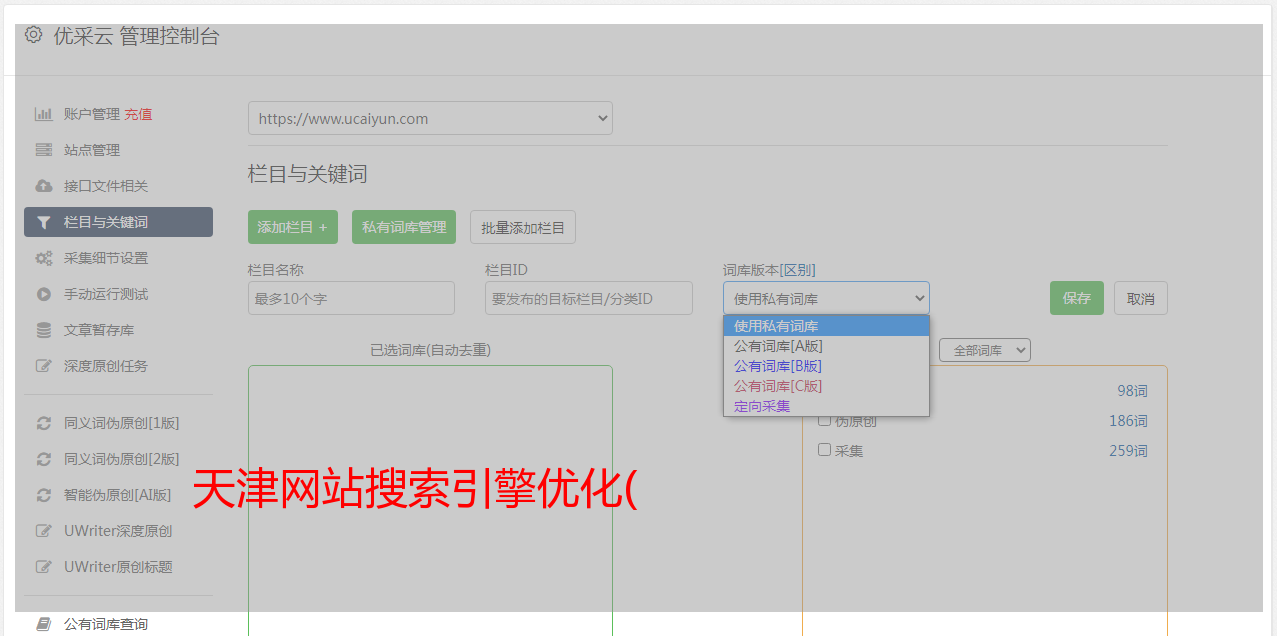The height and width of the screenshot is (636, 1277).
Task: Click the refresh icon beside 智能伪原创[AI版]
Action: (x=44, y=495)
